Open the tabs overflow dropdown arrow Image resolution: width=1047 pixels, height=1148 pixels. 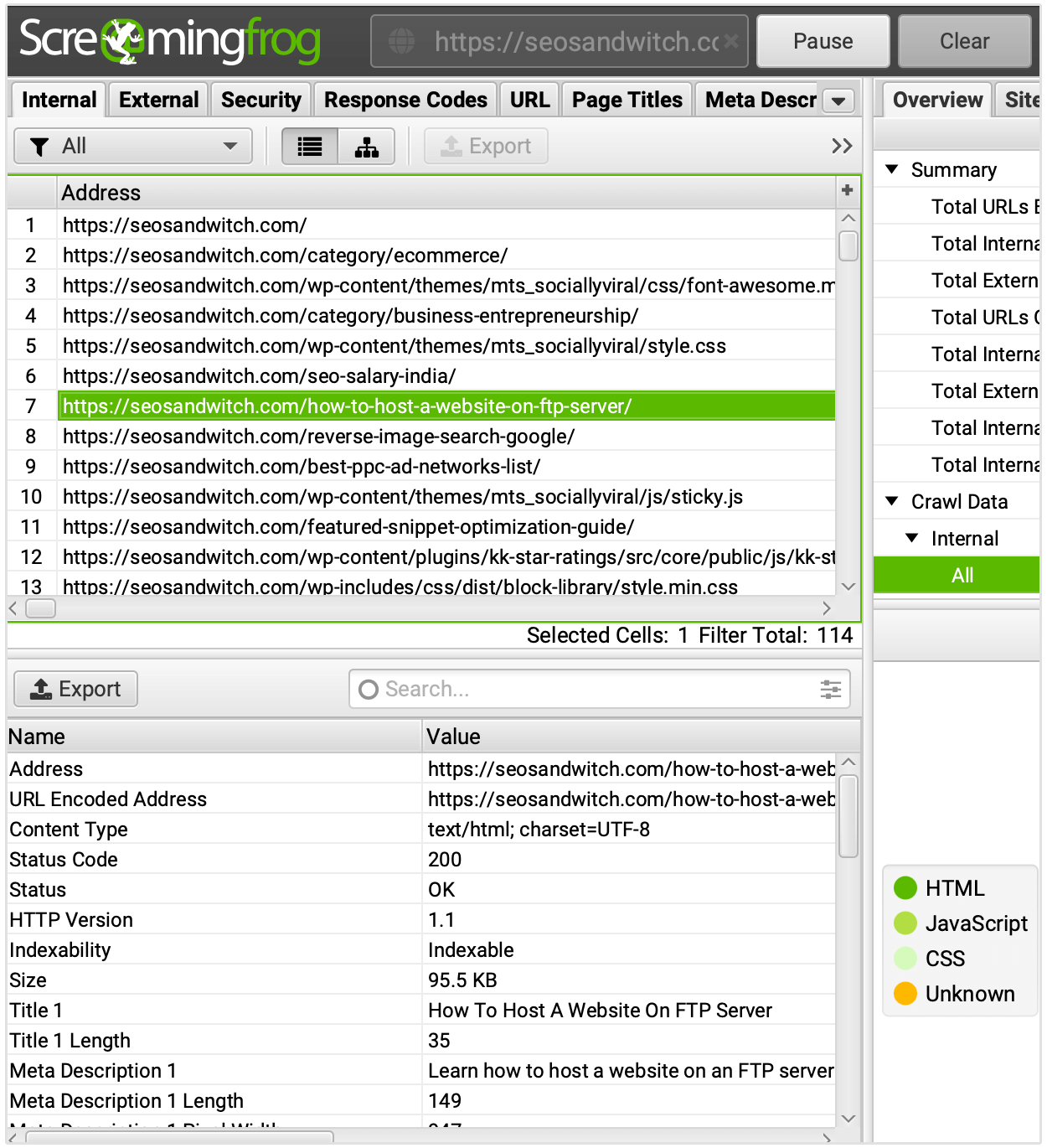click(x=838, y=101)
